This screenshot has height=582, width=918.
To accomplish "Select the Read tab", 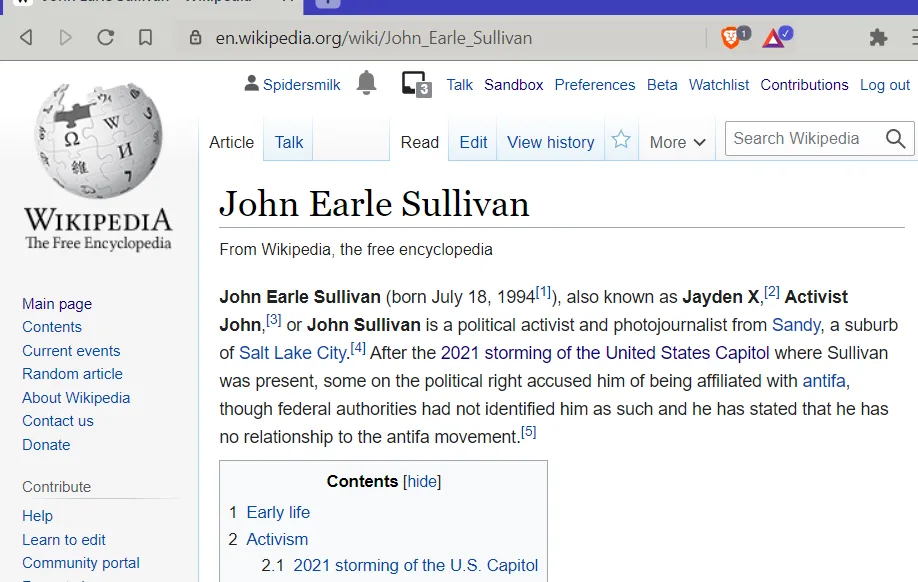I will click(x=419, y=142).
